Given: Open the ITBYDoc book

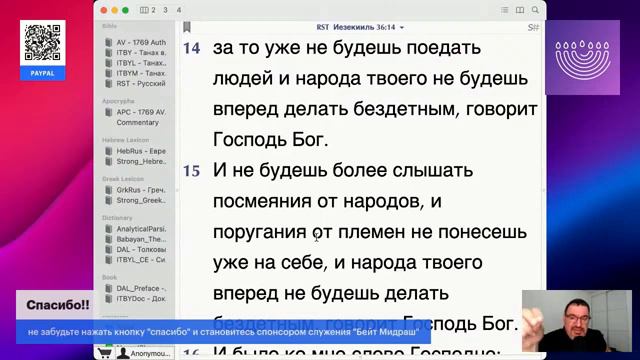Looking at the screenshot, I should click(141, 298).
